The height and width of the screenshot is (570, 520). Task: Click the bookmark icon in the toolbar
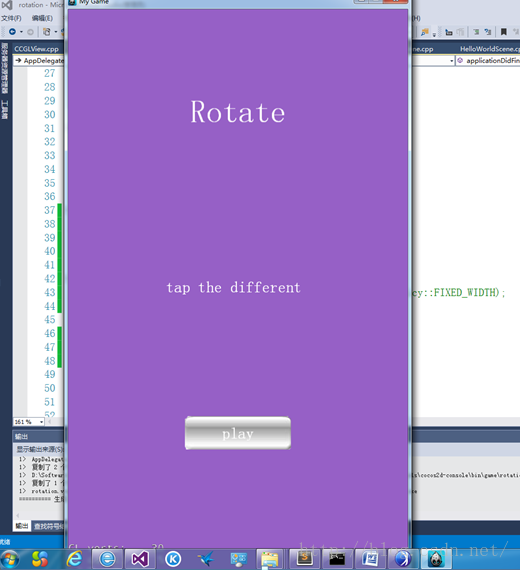point(504,32)
